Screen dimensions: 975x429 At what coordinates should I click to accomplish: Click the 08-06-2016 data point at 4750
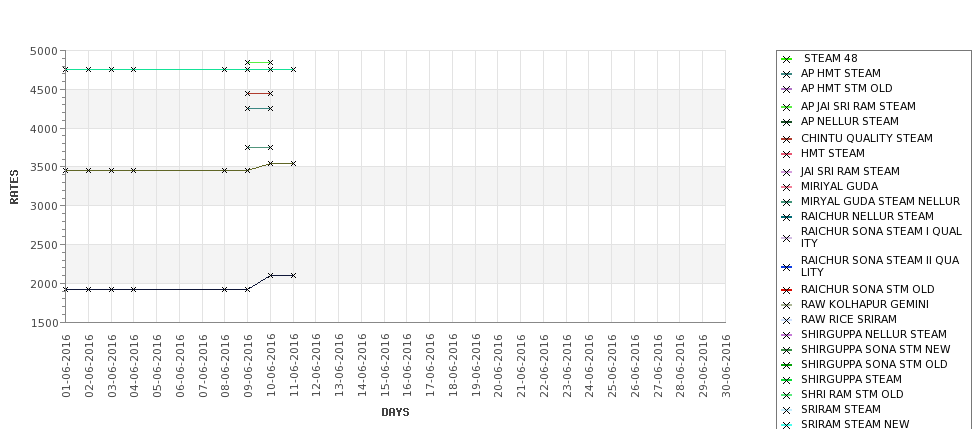click(x=224, y=70)
